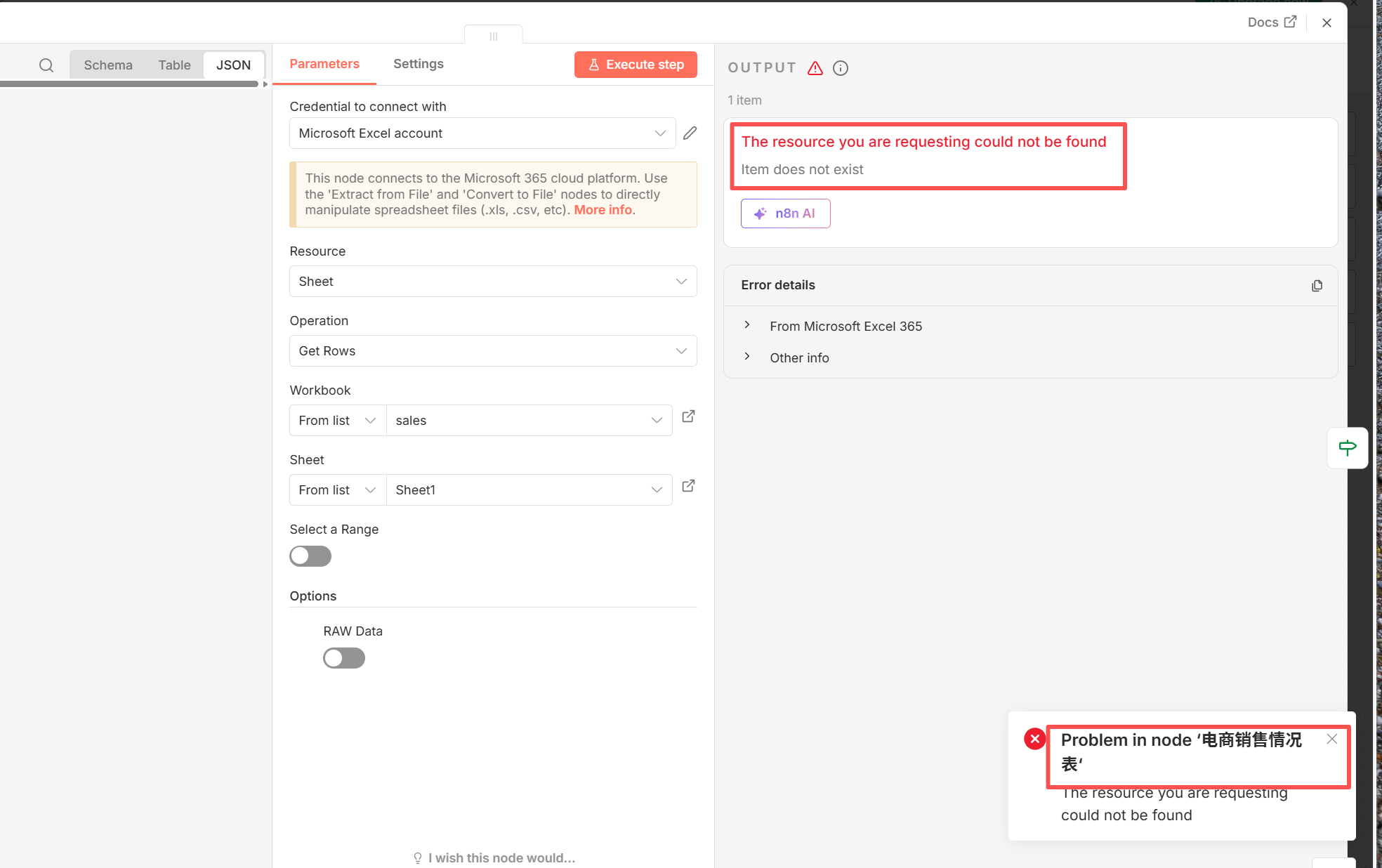Click the output info circle icon
The height and width of the screenshot is (868, 1382).
click(840, 68)
